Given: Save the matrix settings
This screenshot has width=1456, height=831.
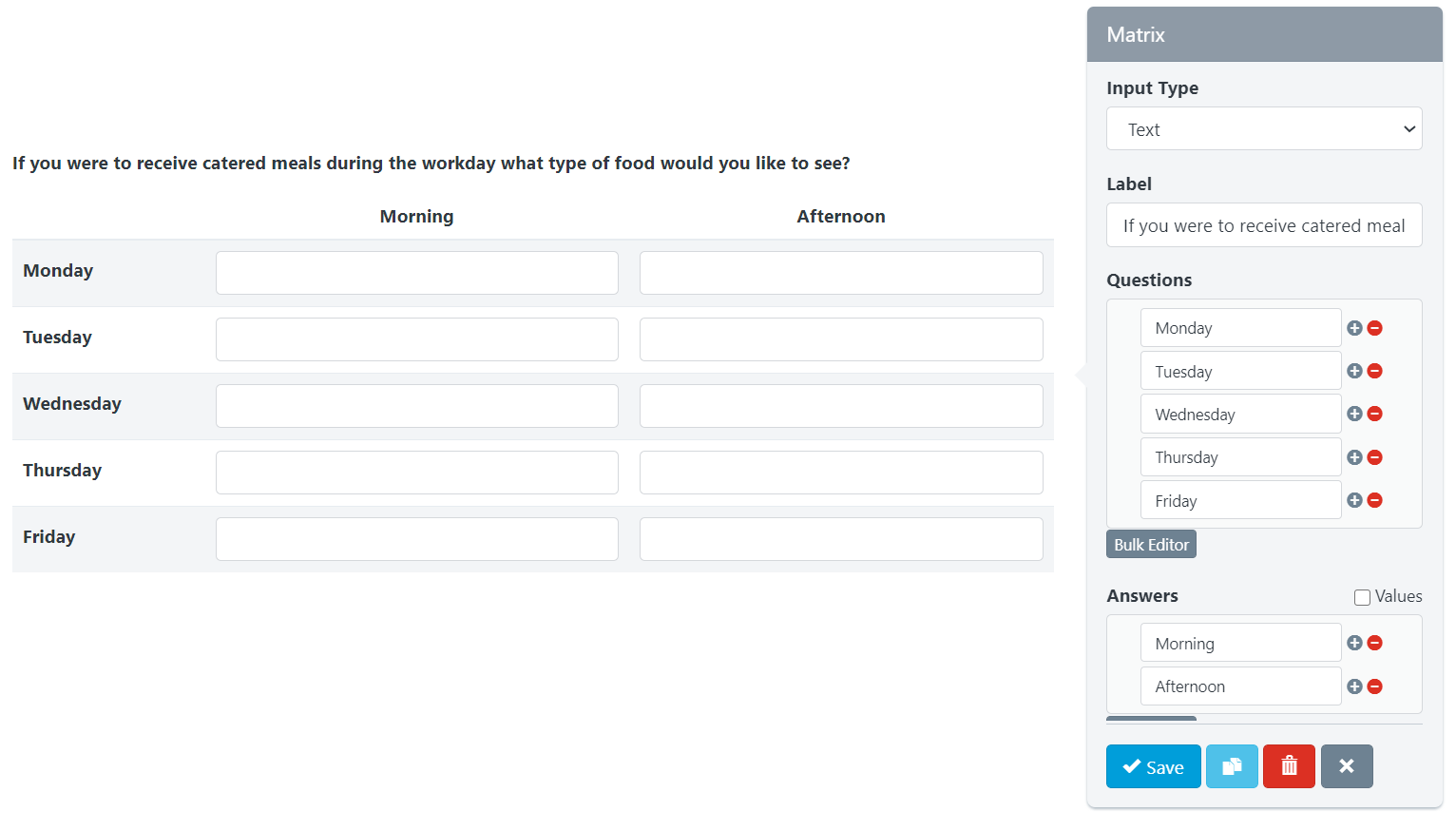Looking at the screenshot, I should pyautogui.click(x=1153, y=766).
